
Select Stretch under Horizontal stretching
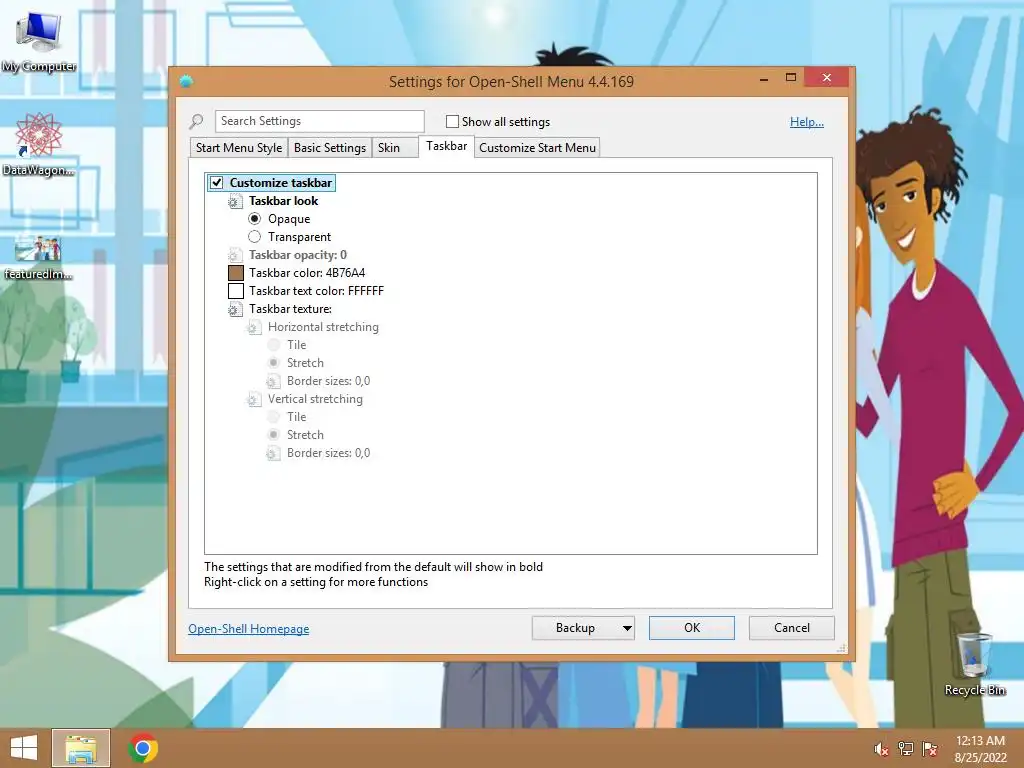tap(274, 363)
